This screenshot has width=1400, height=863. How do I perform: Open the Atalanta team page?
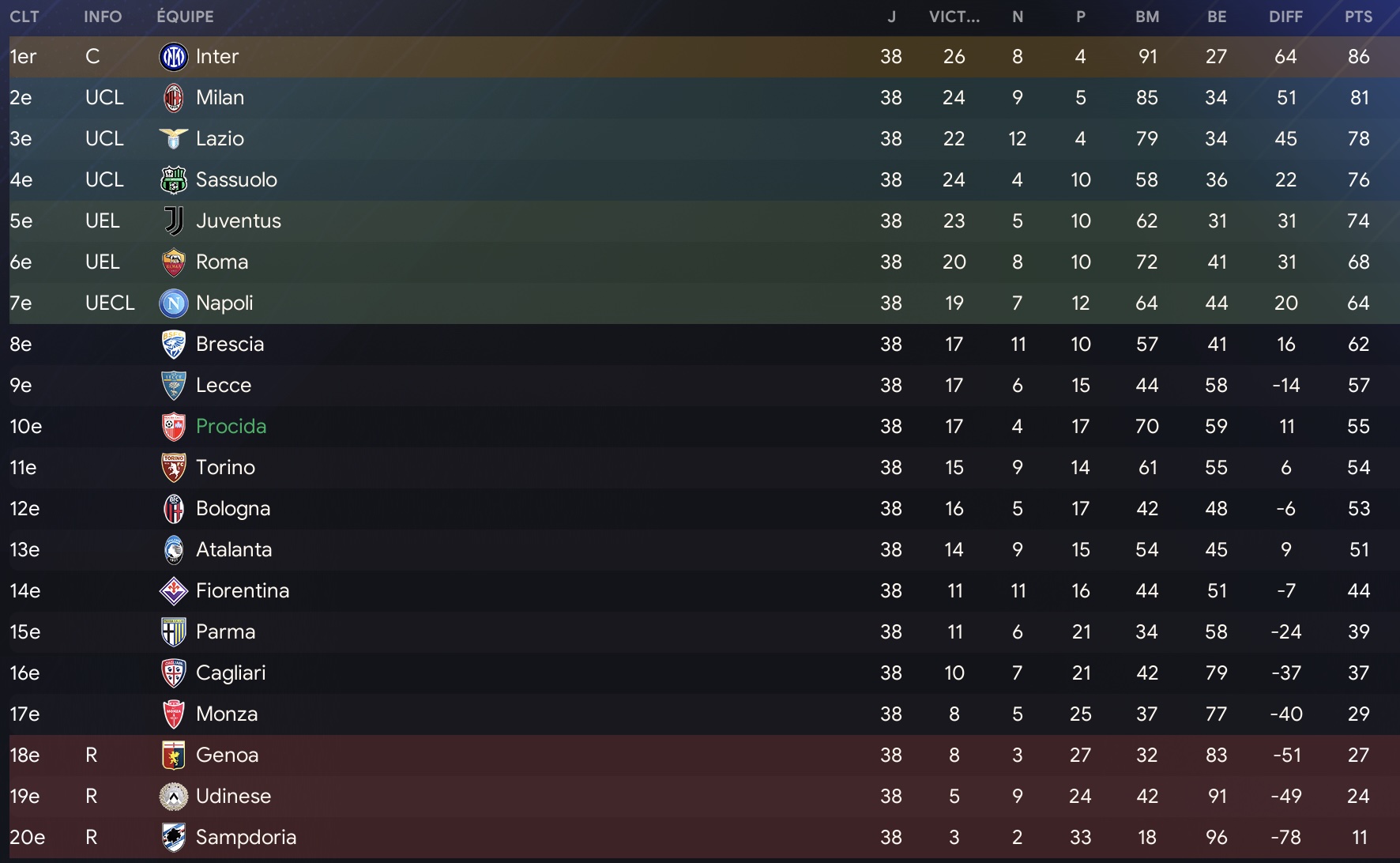pos(234,550)
